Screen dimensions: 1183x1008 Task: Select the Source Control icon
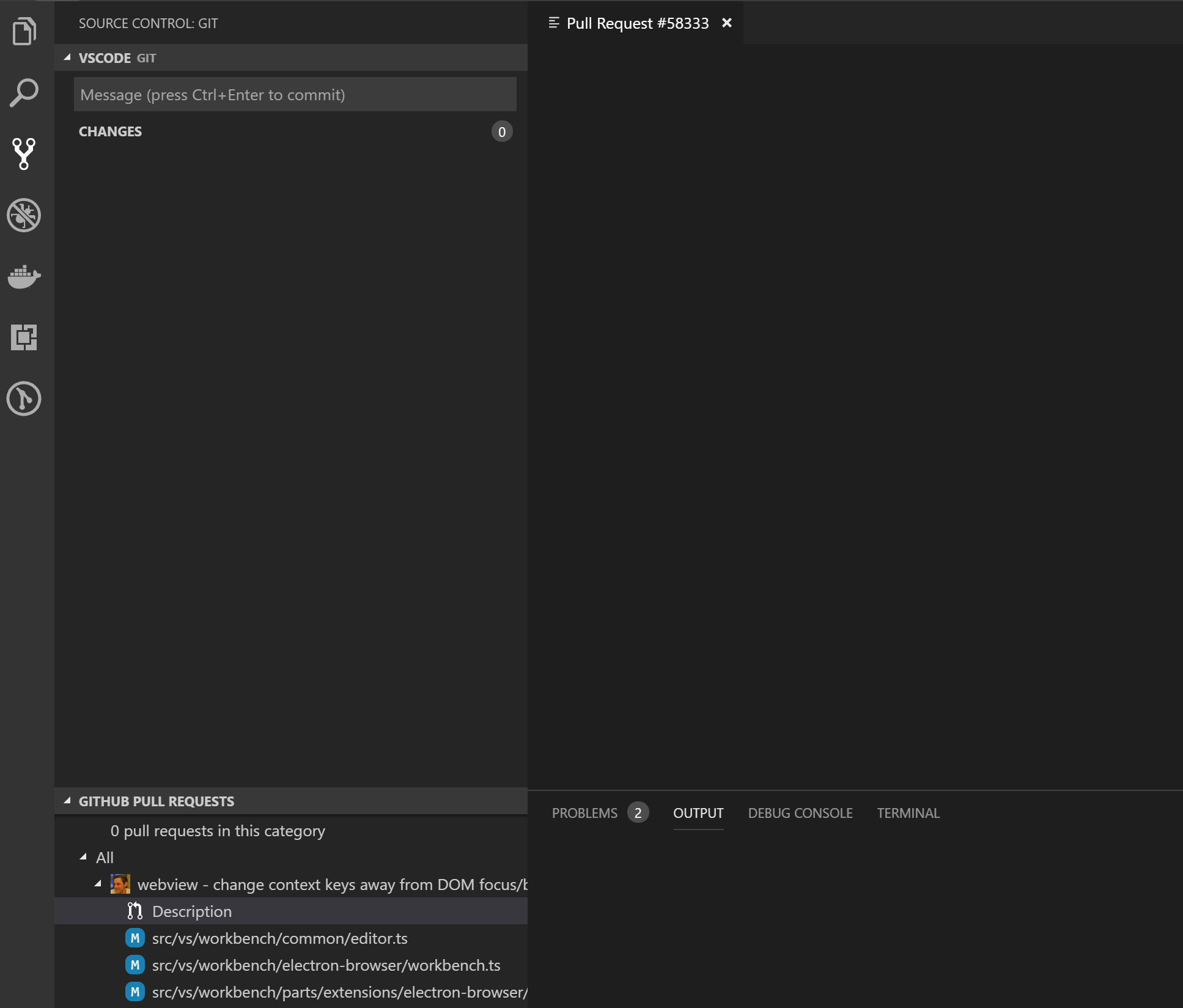pos(24,155)
